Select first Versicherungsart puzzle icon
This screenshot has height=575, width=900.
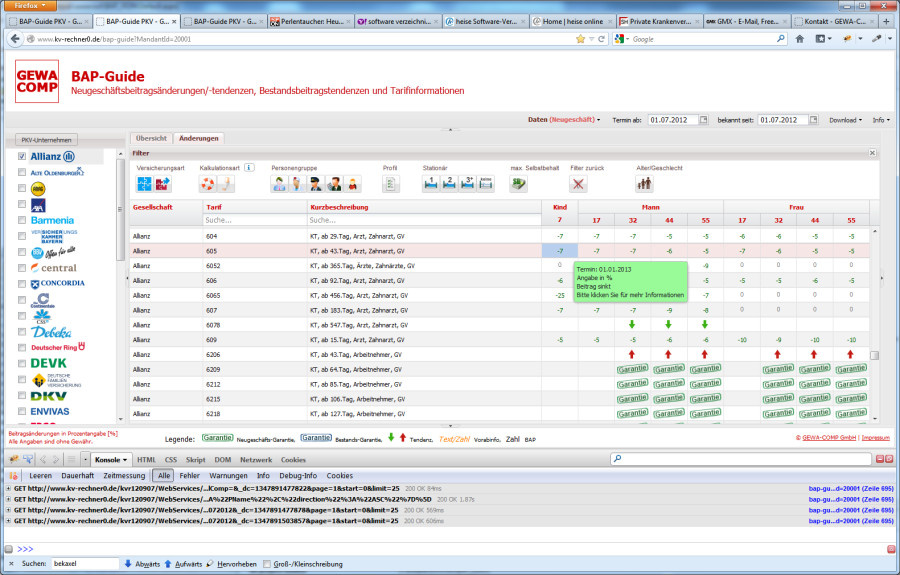[x=146, y=184]
